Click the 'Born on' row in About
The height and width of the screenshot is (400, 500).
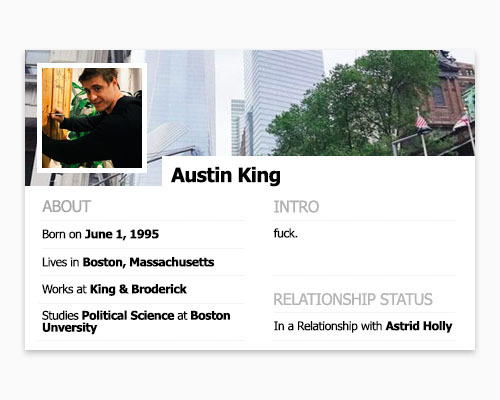click(142, 234)
